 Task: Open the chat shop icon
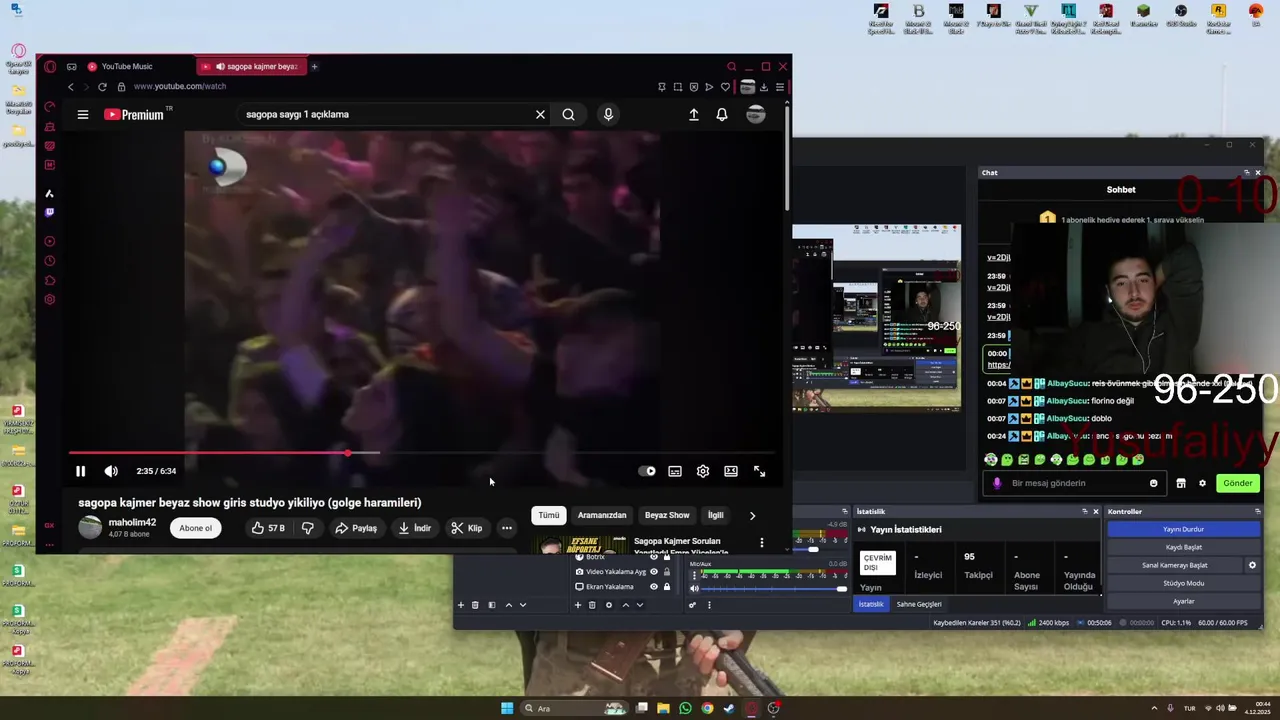pyautogui.click(x=1181, y=483)
